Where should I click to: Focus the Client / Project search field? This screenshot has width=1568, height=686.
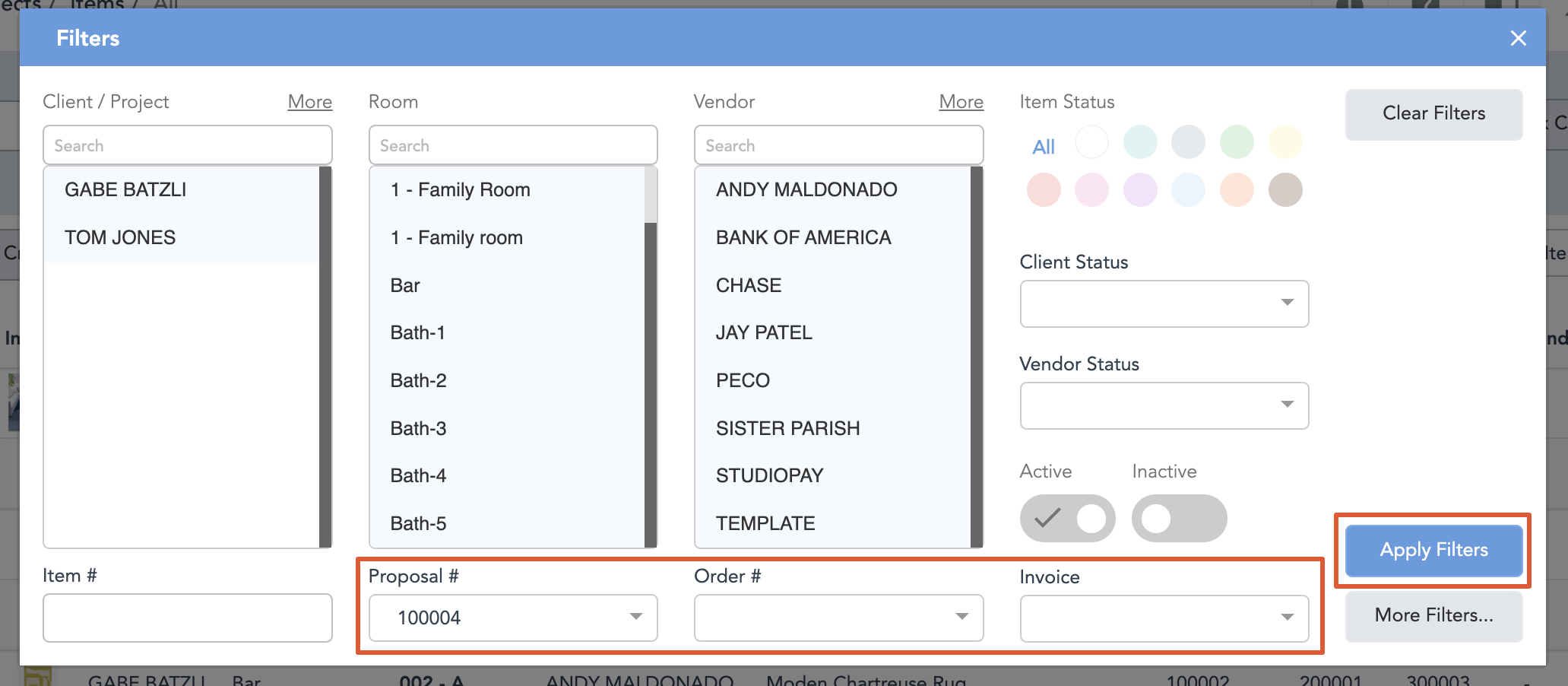tap(187, 145)
